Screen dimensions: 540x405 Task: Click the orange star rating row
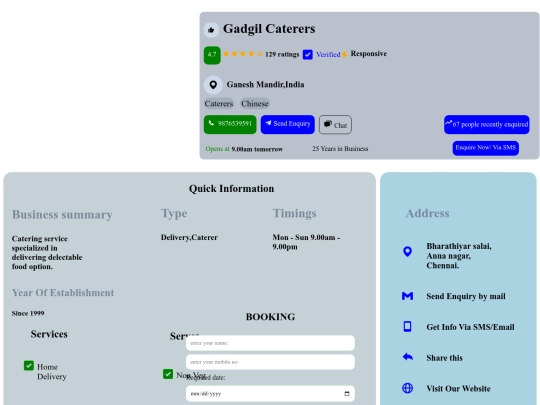243,54
